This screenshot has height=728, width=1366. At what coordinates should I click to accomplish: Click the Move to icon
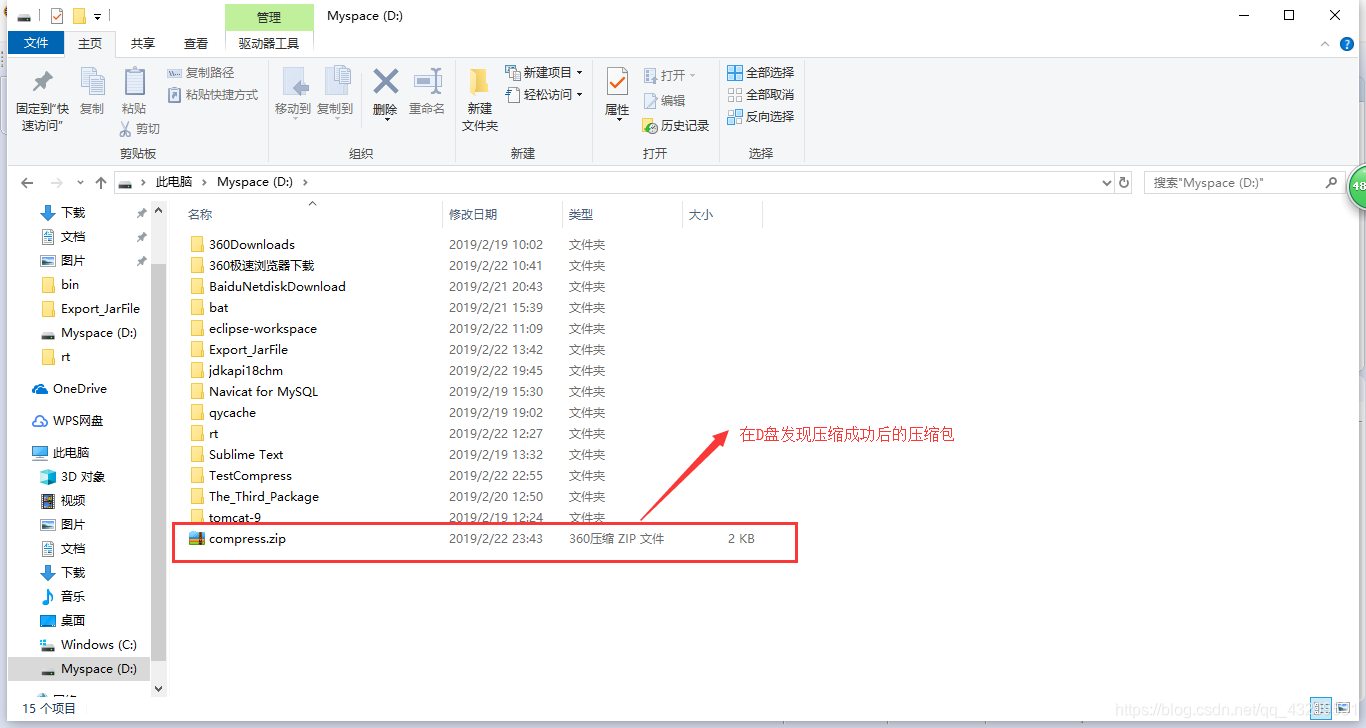(x=293, y=91)
